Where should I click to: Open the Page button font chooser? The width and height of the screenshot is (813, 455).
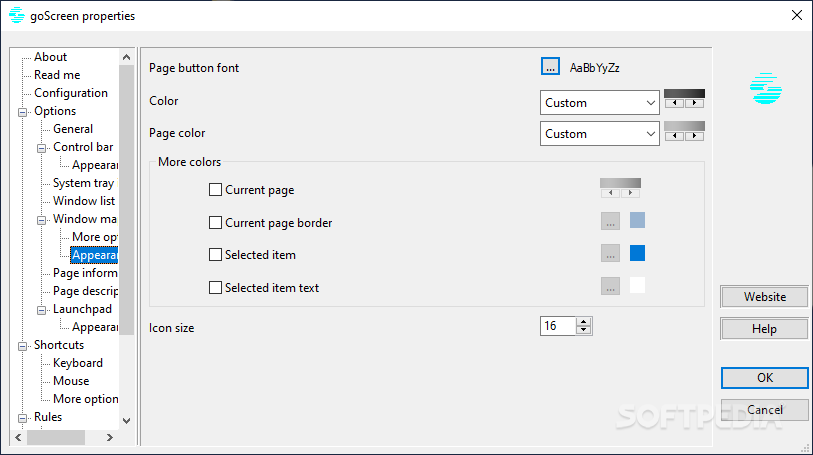point(550,67)
